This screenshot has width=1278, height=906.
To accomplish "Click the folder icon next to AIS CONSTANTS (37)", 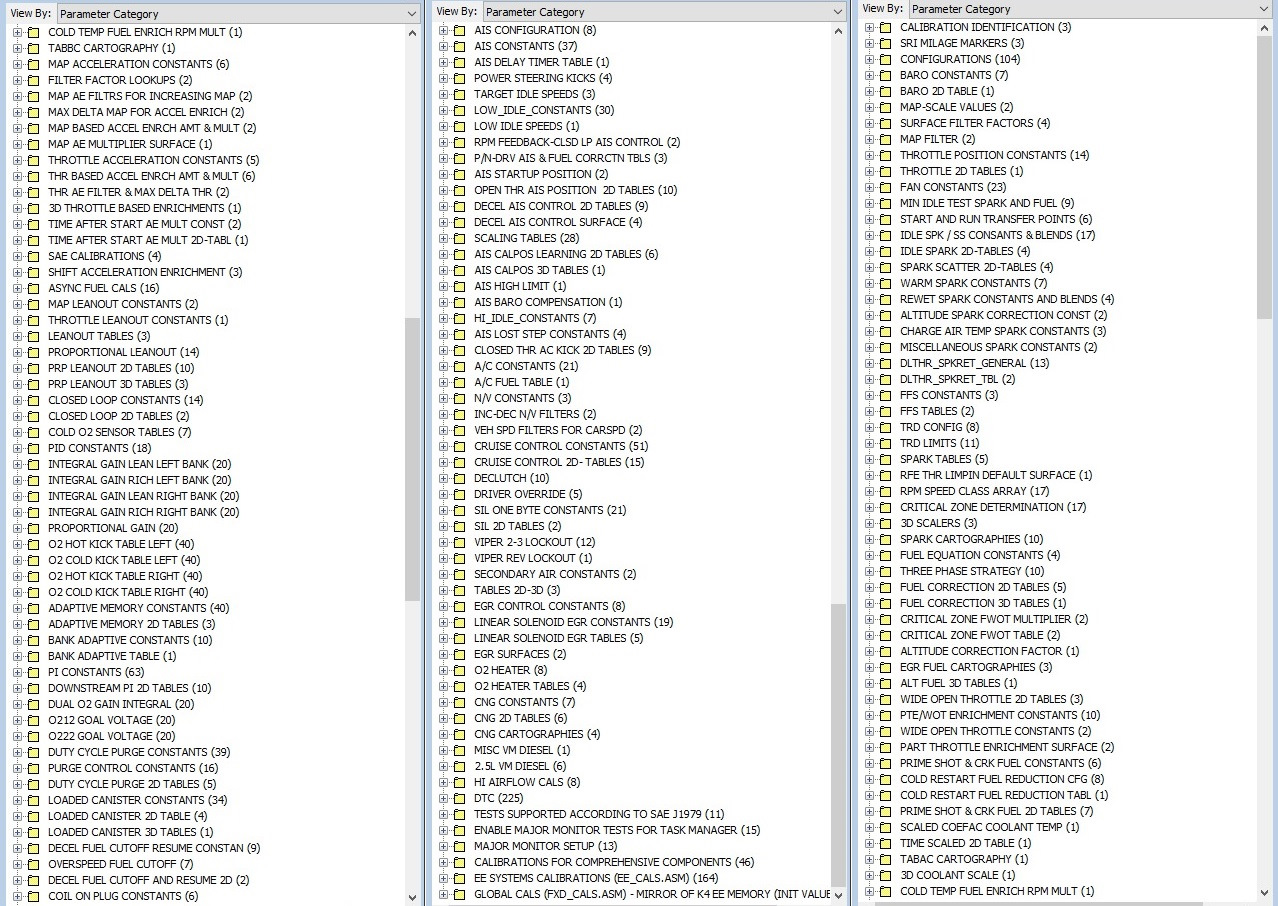I will [459, 46].
